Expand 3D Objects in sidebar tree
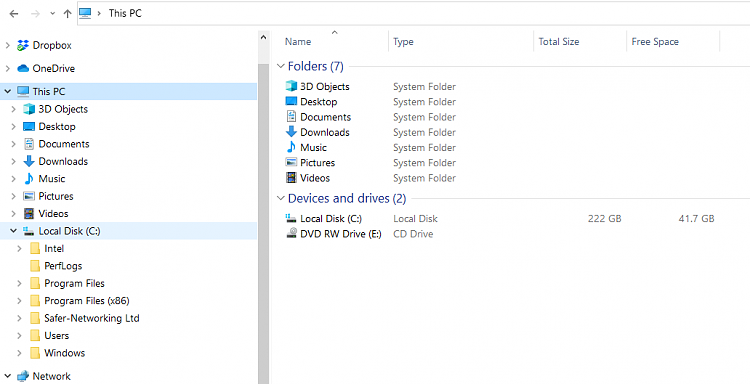Viewport: 750px width, 384px height. point(14,109)
